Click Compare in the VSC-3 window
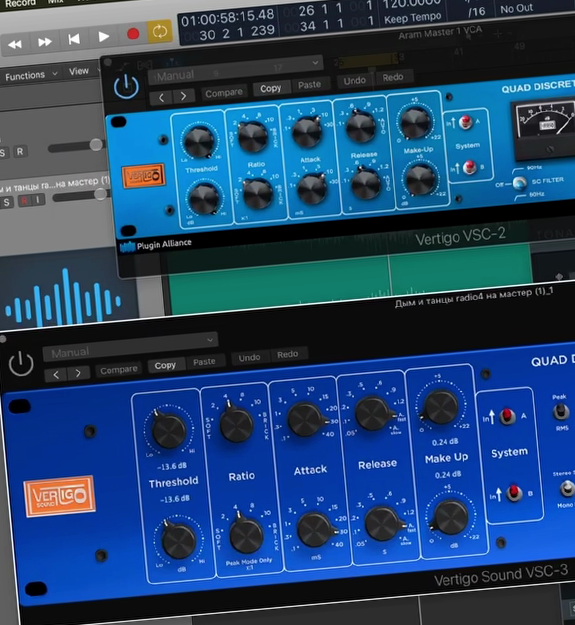This screenshot has height=625, width=575. (x=118, y=370)
